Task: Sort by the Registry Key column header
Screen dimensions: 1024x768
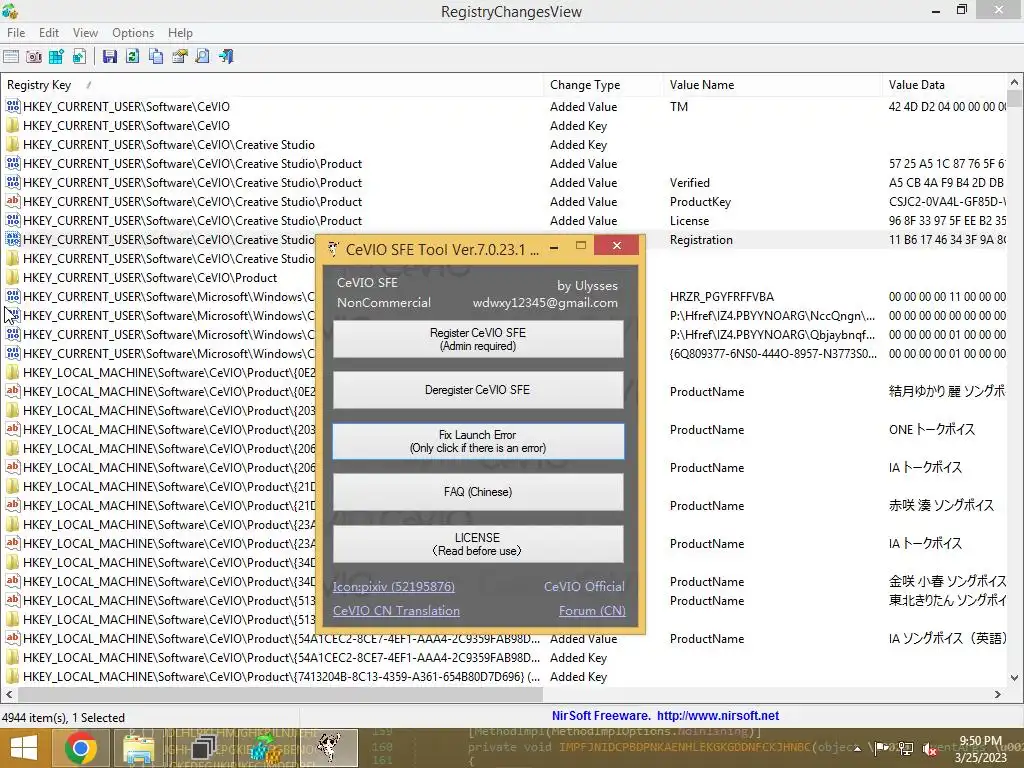Action: pos(272,85)
